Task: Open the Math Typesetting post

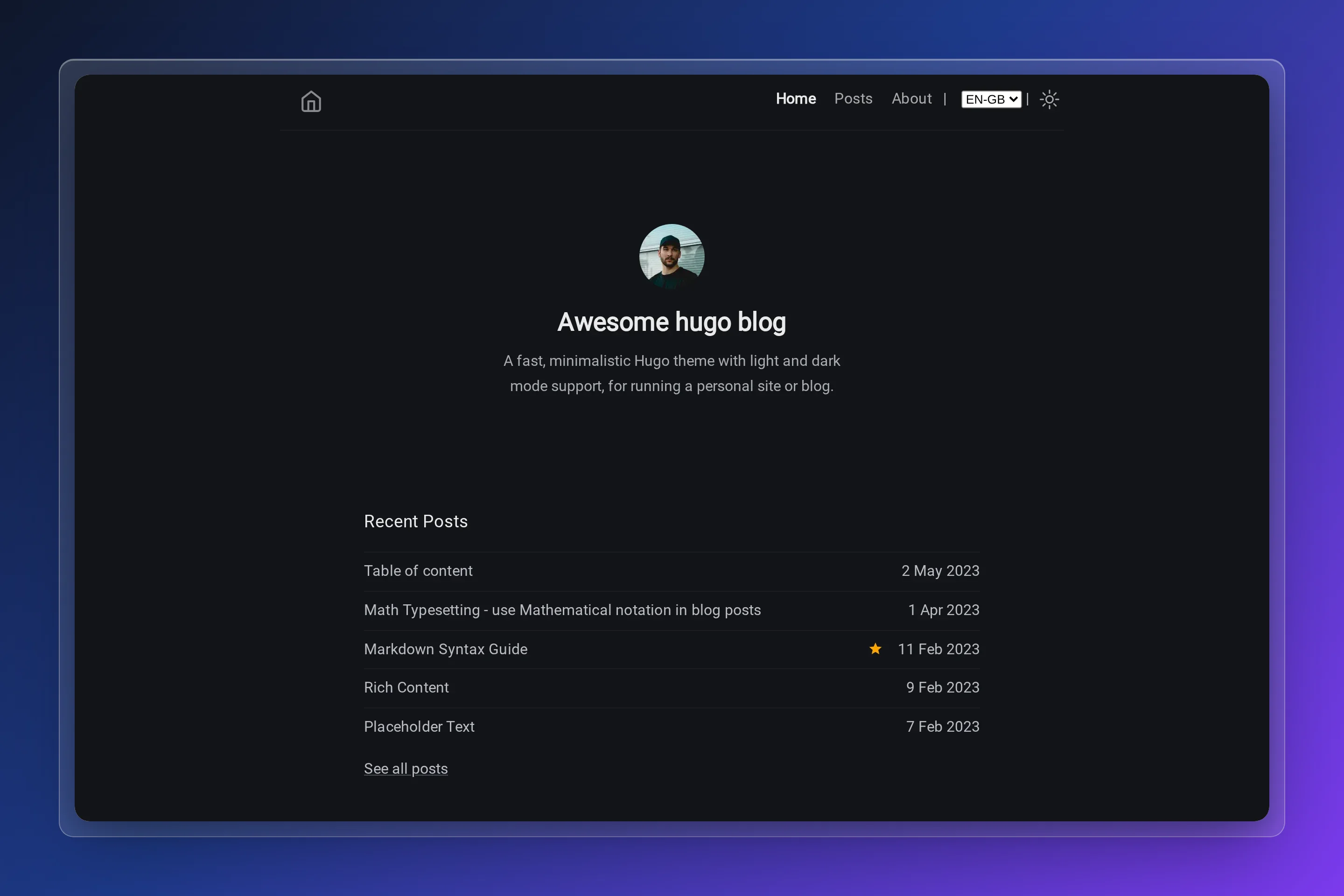Action: tap(562, 610)
